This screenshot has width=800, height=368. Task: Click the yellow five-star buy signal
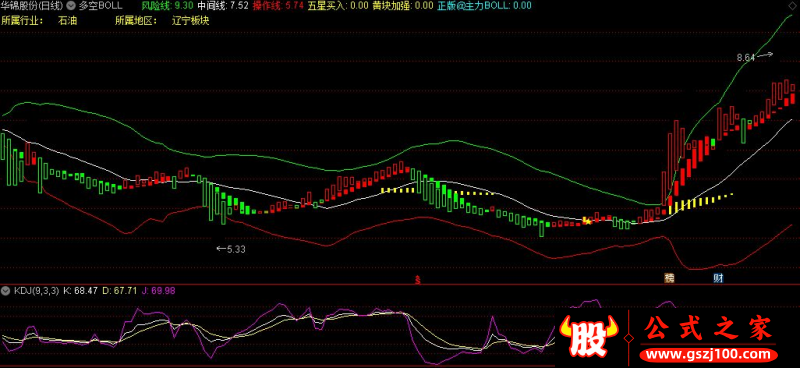pyautogui.click(x=587, y=221)
